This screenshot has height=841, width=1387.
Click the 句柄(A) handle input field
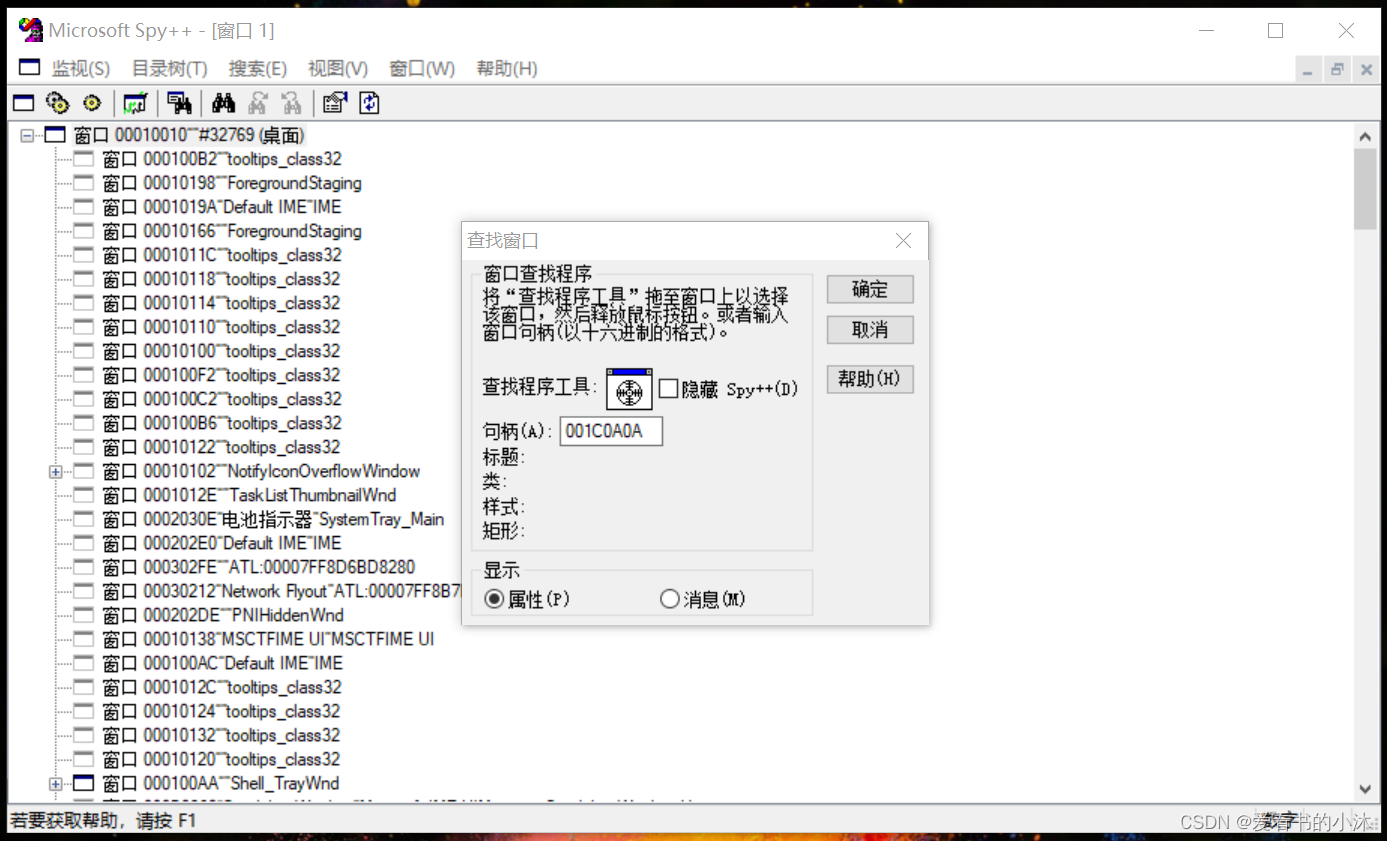[611, 431]
